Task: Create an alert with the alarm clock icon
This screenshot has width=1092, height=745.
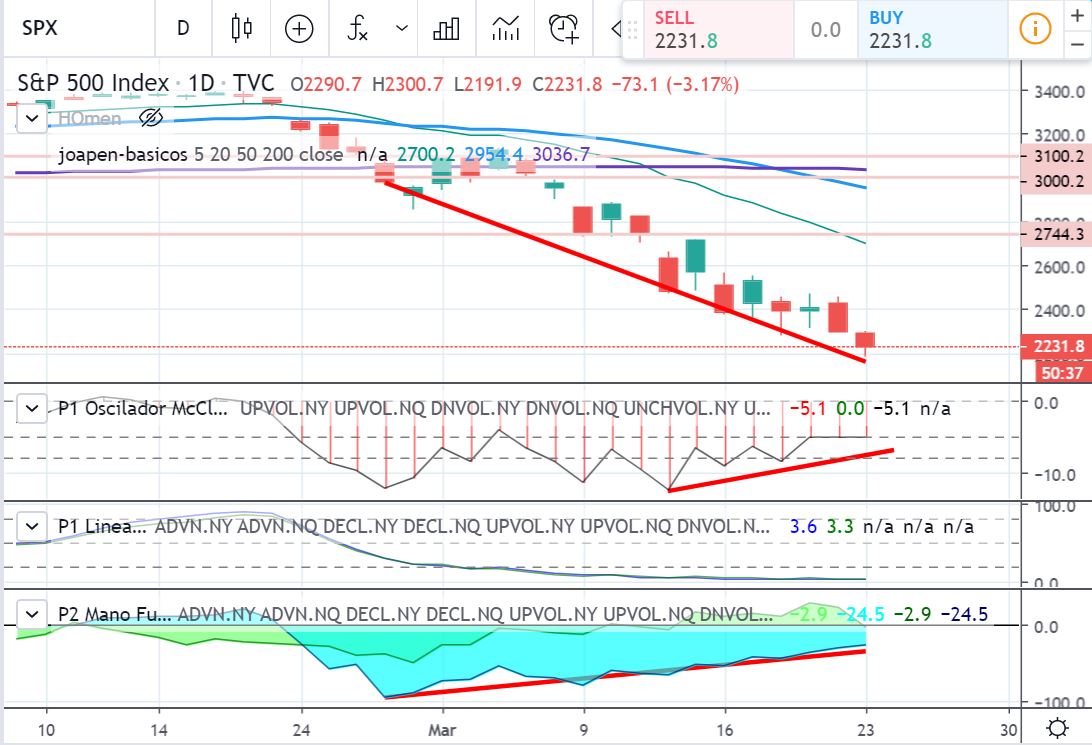Action: point(565,29)
